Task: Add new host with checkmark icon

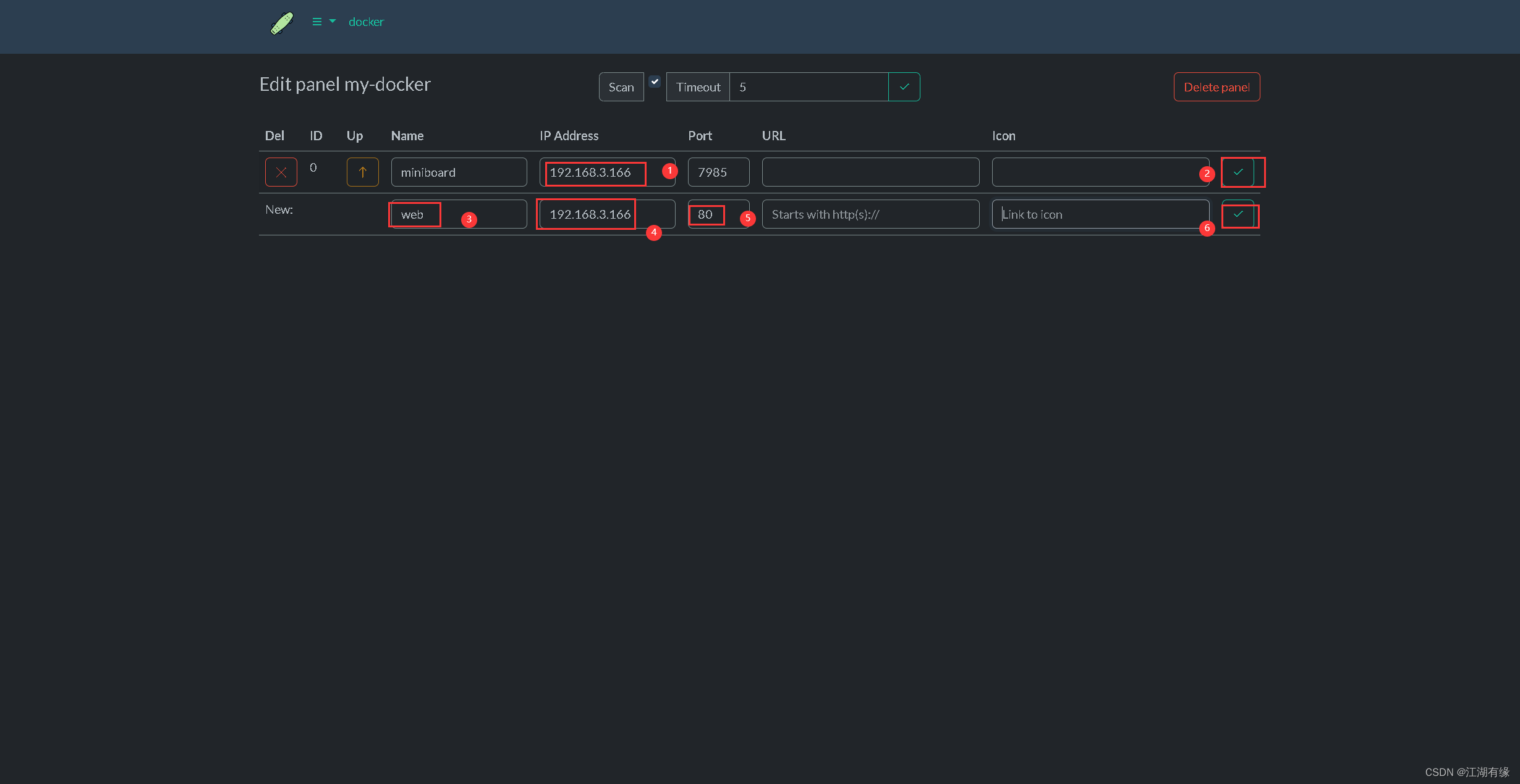Action: 1238,214
